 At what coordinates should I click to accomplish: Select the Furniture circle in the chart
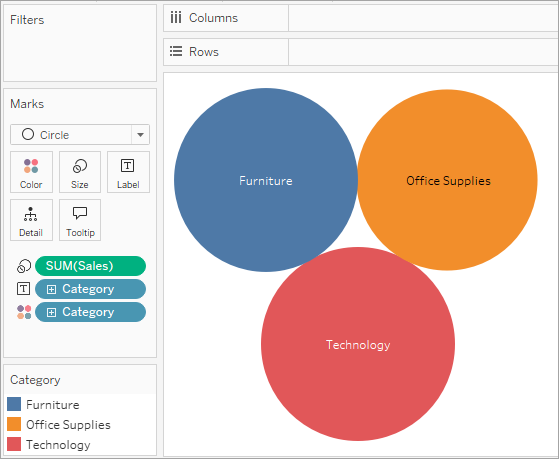click(266, 180)
